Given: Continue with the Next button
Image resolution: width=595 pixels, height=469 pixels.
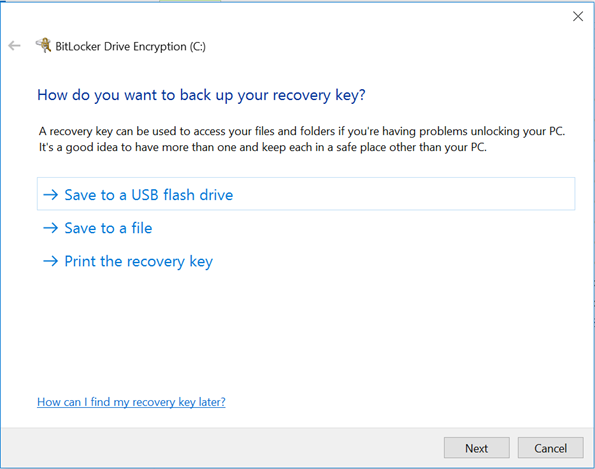Looking at the screenshot, I should 477,448.
